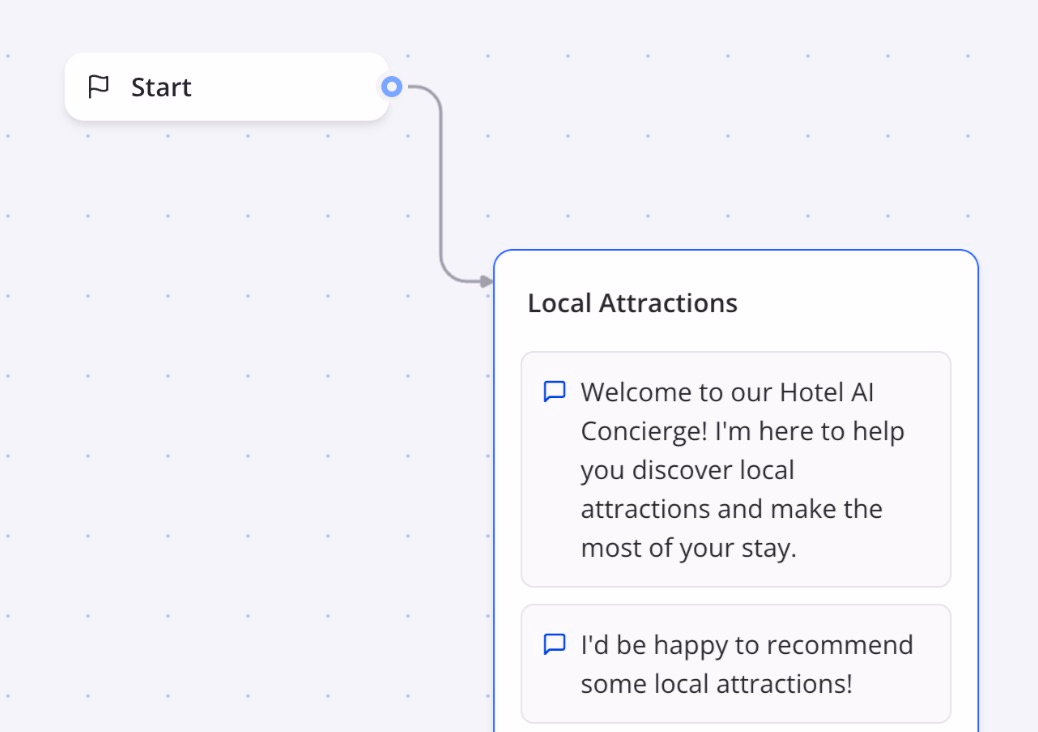Click the text "some local attractions!"

[716, 684]
